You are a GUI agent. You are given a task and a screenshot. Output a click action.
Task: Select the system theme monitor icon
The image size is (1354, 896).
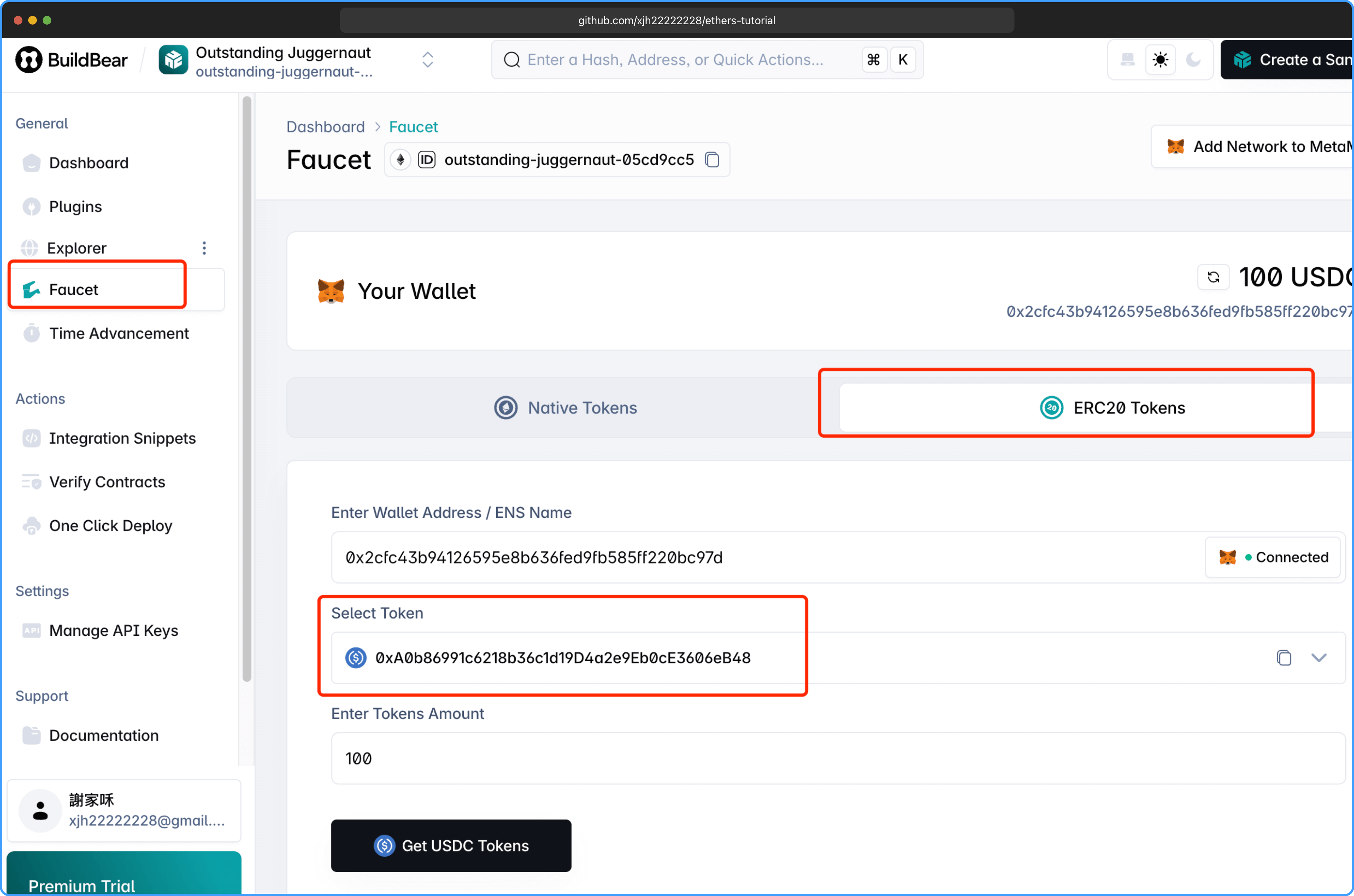(1127, 59)
